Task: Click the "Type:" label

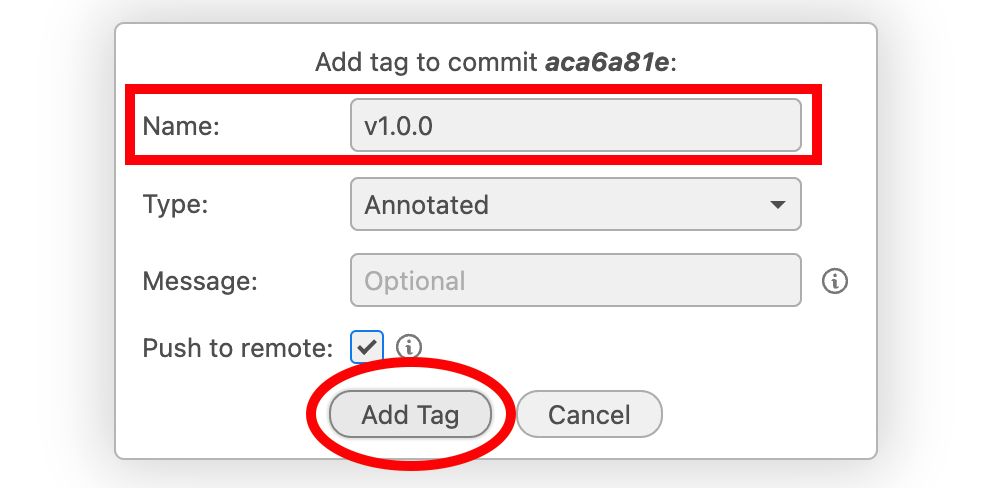Action: 176,205
